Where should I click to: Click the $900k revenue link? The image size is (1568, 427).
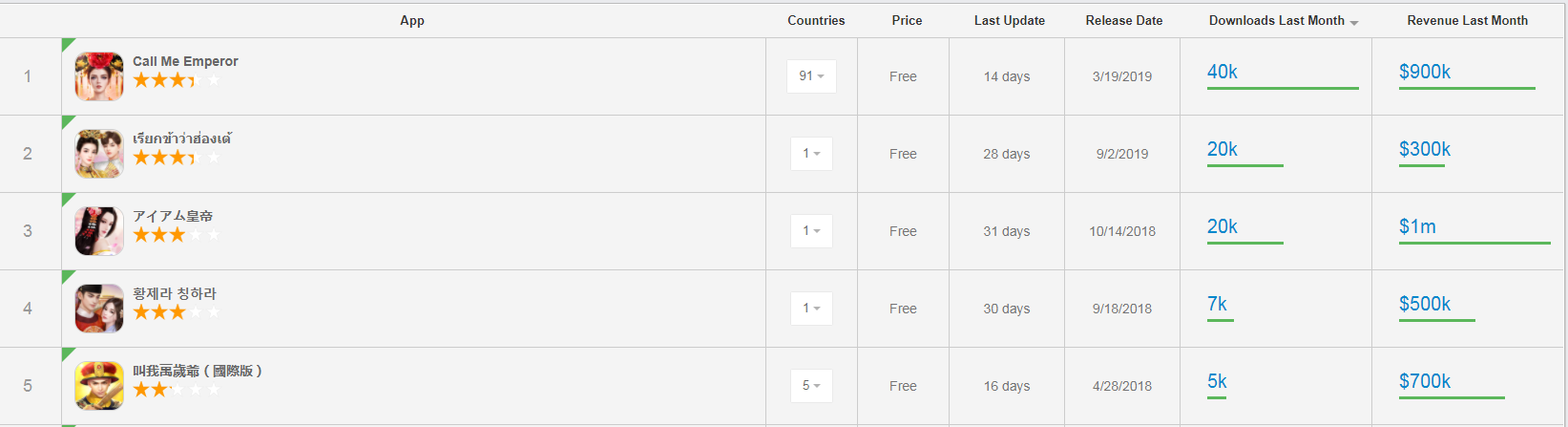tap(1424, 72)
